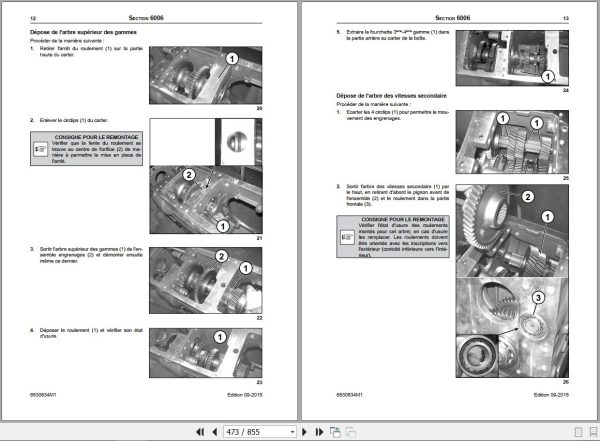Click heading 'Dépose de l'arbre des vitesses secondaire'
600x441 pixels.
pyautogui.click(x=391, y=96)
